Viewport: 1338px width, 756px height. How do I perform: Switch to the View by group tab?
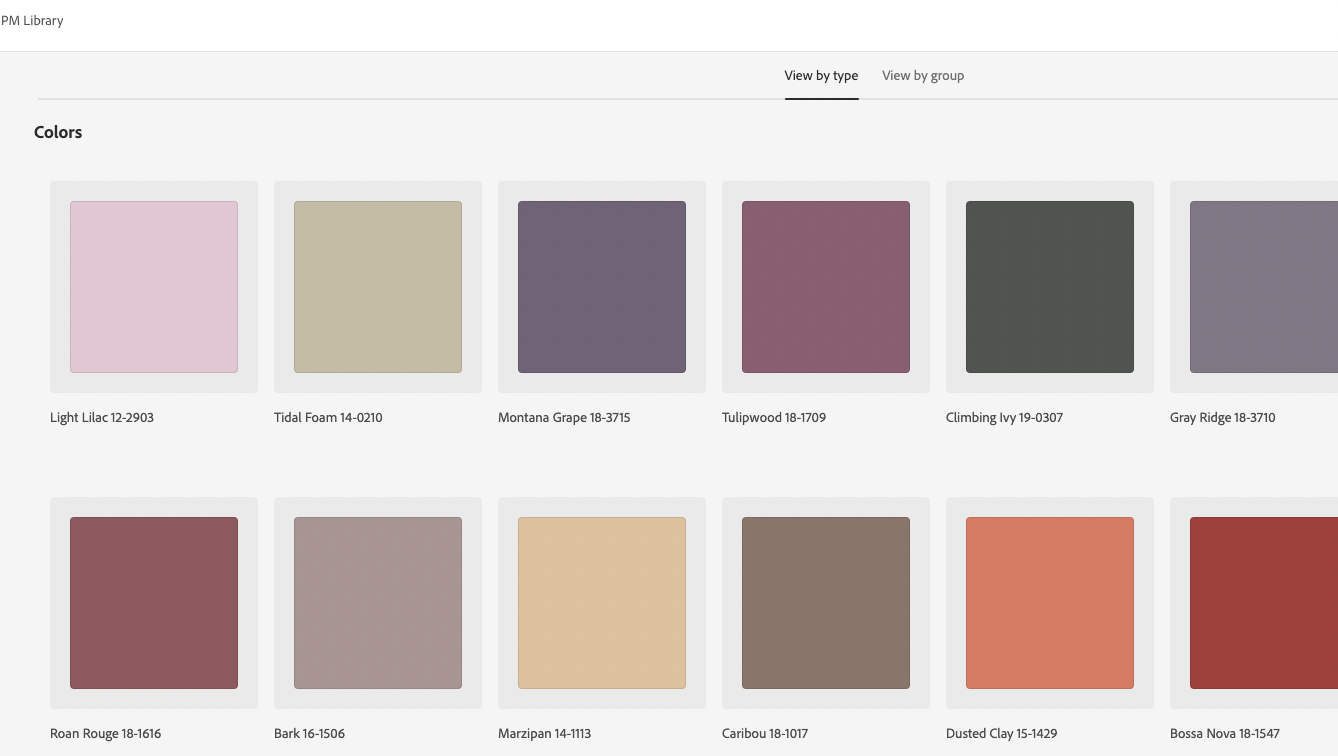(922, 75)
